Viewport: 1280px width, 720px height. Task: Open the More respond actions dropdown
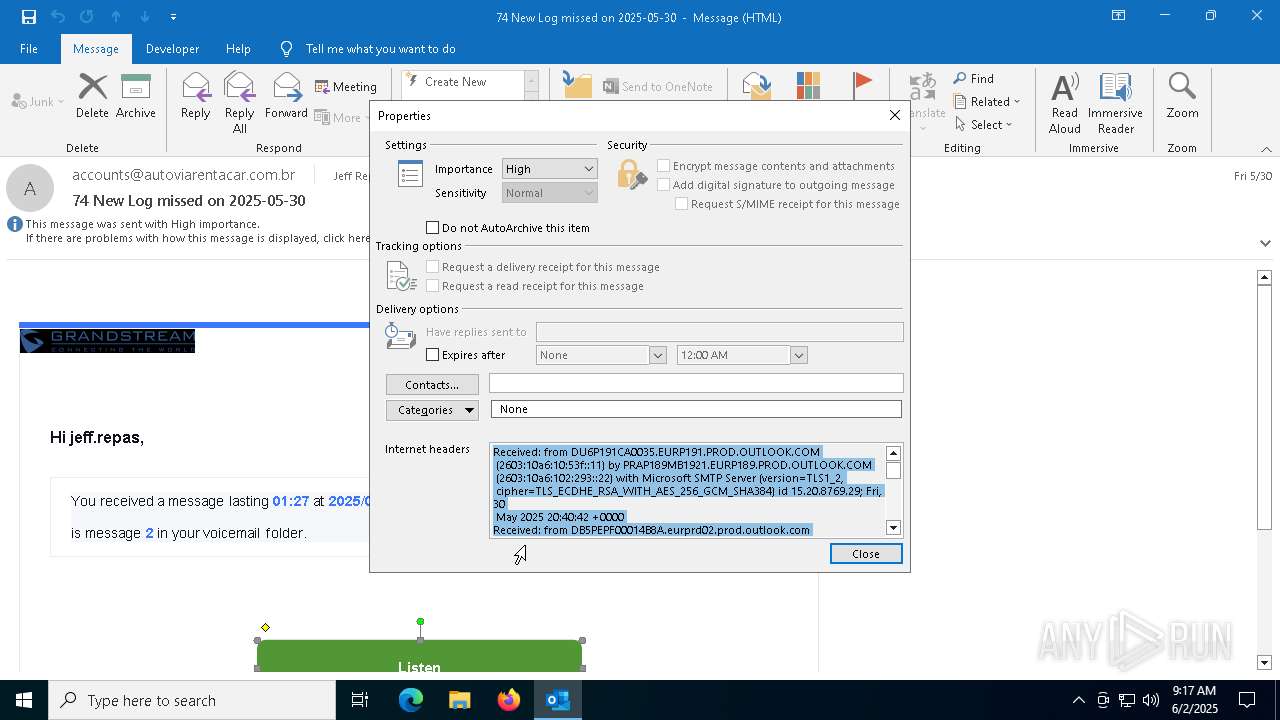pos(342,117)
